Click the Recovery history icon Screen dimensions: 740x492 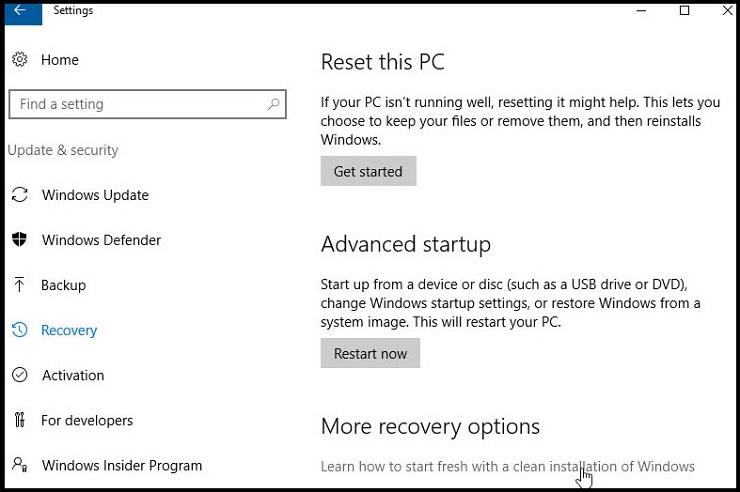tap(20, 330)
